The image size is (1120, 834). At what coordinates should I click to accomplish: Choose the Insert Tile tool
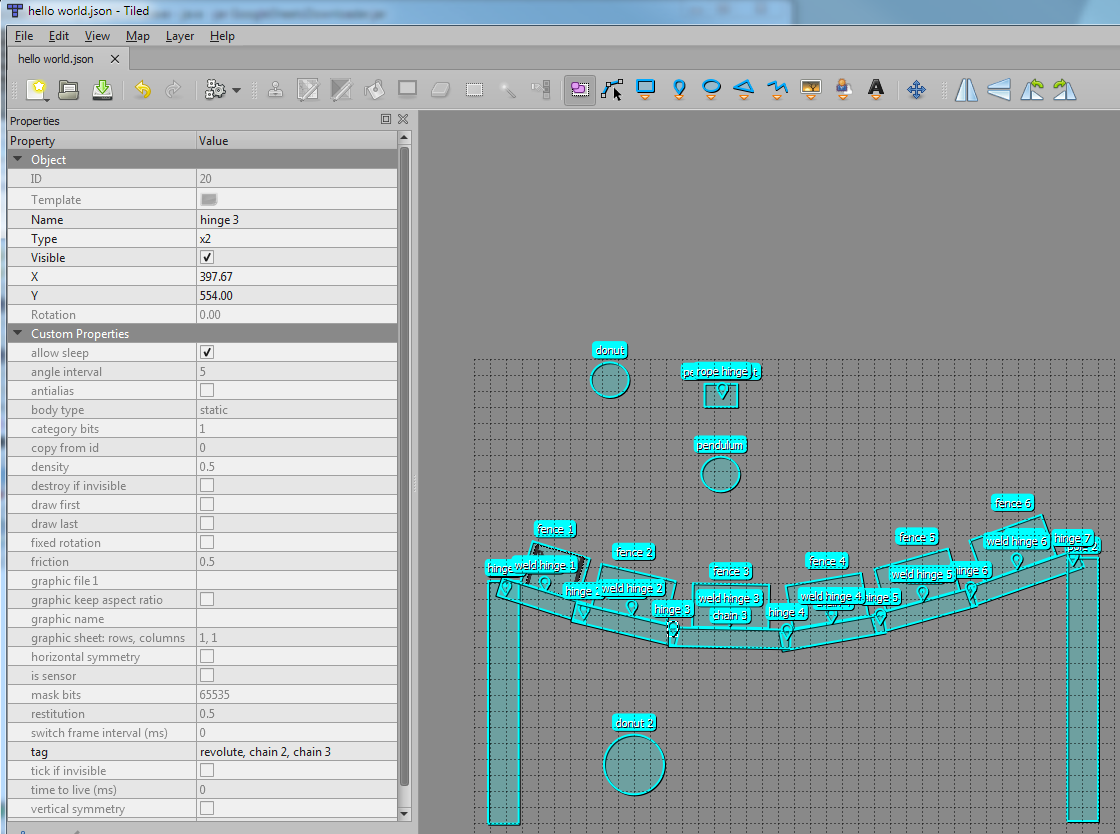[x=811, y=89]
